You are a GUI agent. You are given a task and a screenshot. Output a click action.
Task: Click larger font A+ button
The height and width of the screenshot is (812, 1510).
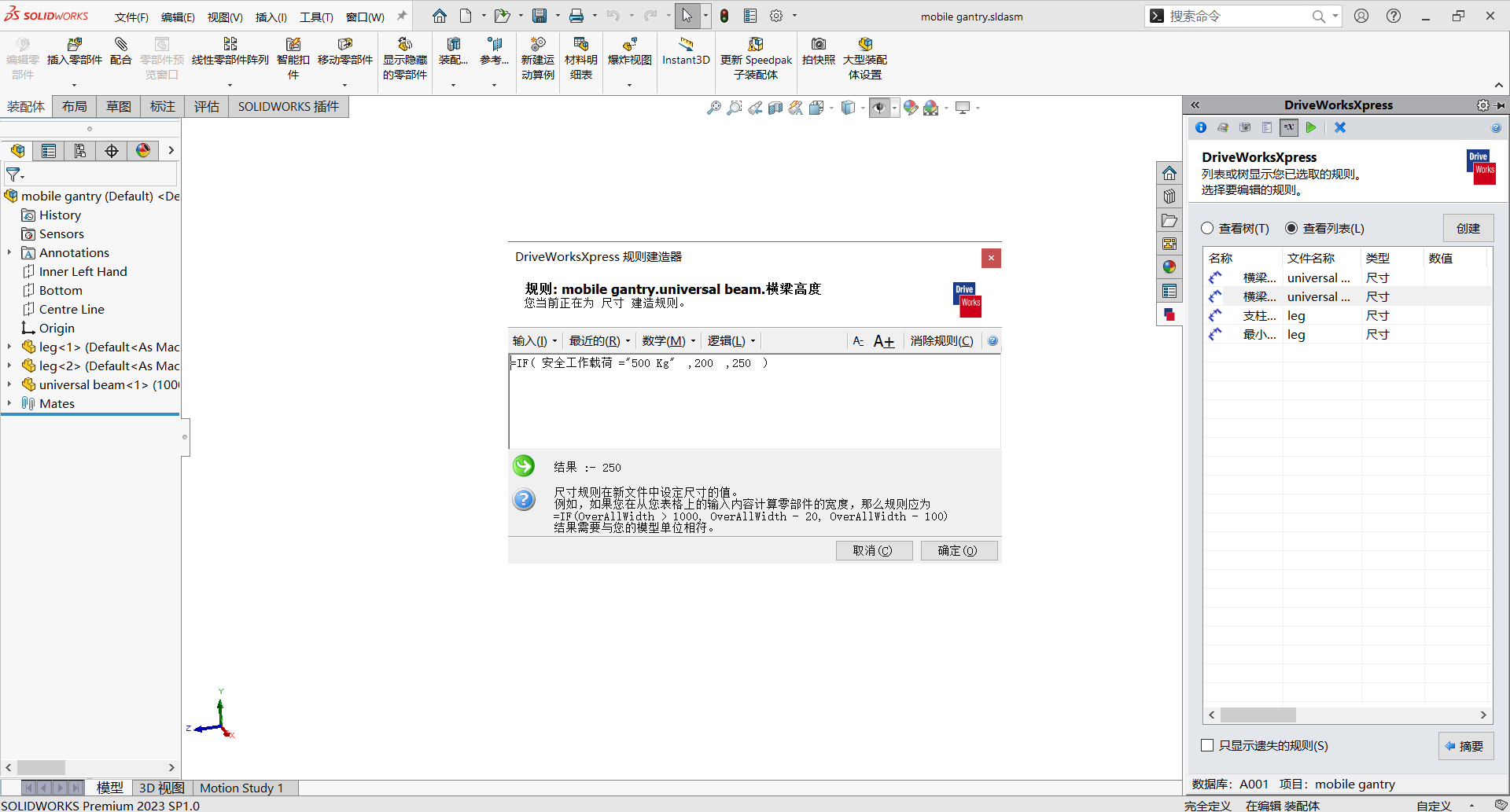[x=884, y=341]
